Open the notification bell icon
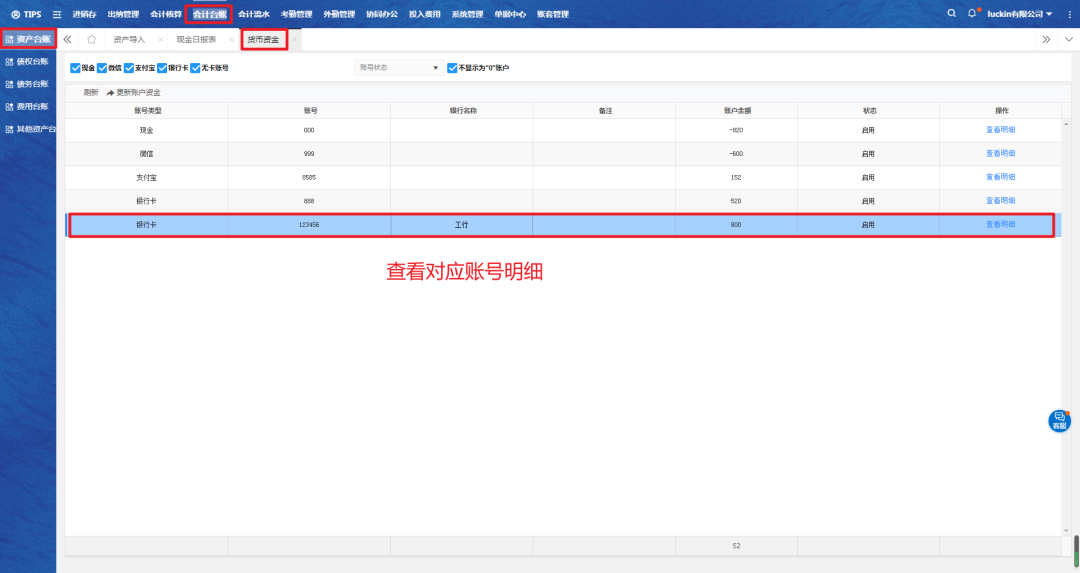 [971, 13]
